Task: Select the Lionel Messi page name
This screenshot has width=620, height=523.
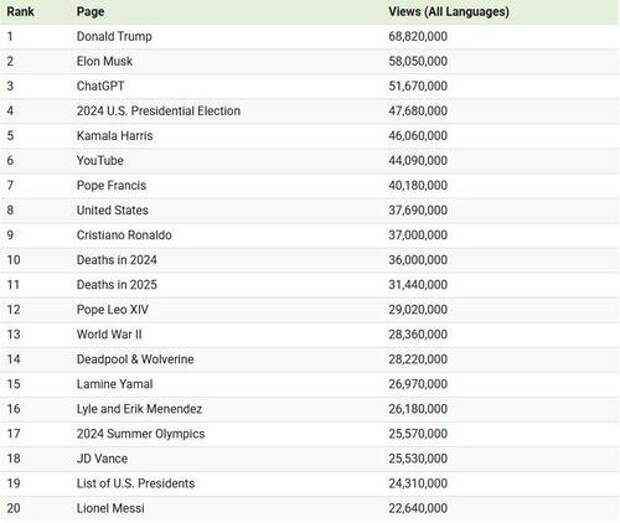Action: pyautogui.click(x=110, y=508)
